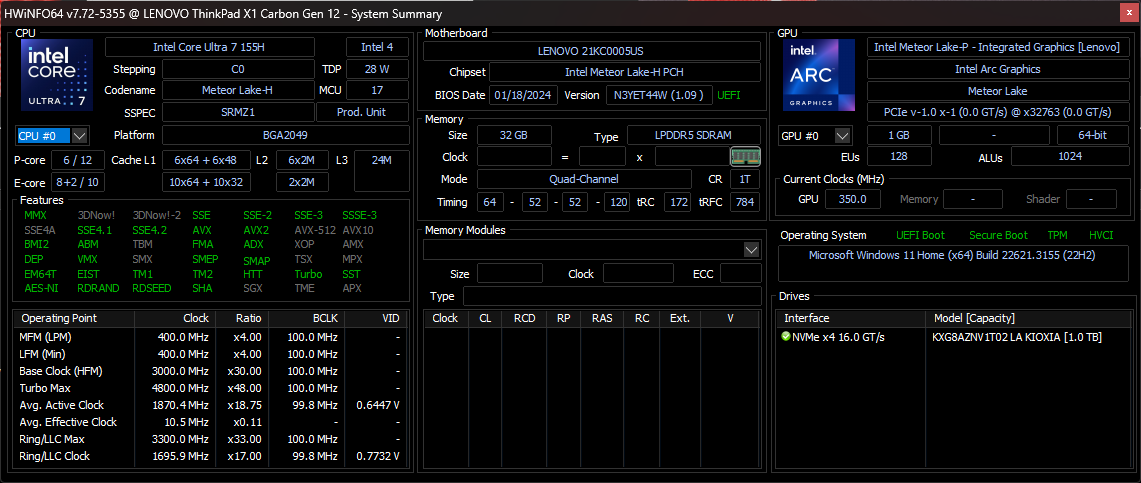
Task: Click the Intel 4 process field
Action: point(377,47)
